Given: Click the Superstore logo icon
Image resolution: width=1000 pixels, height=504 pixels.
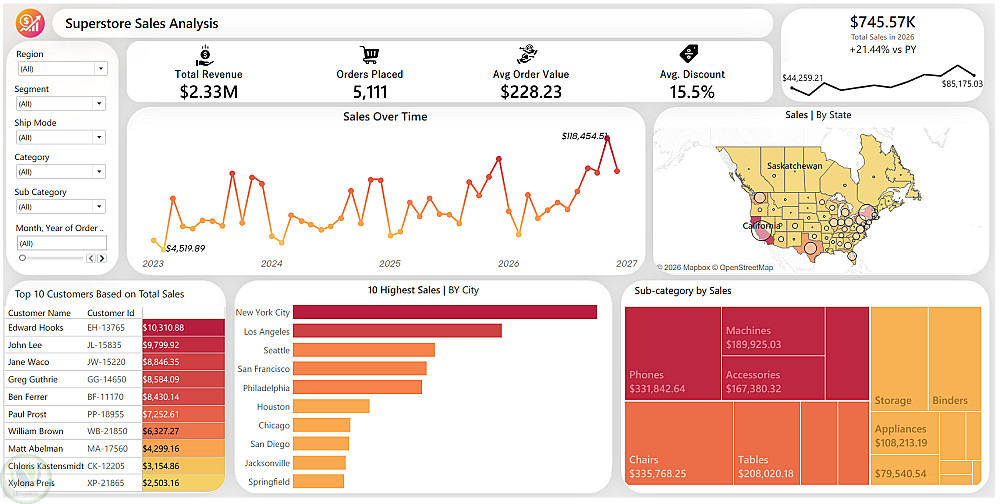Looking at the screenshot, I should (30, 24).
